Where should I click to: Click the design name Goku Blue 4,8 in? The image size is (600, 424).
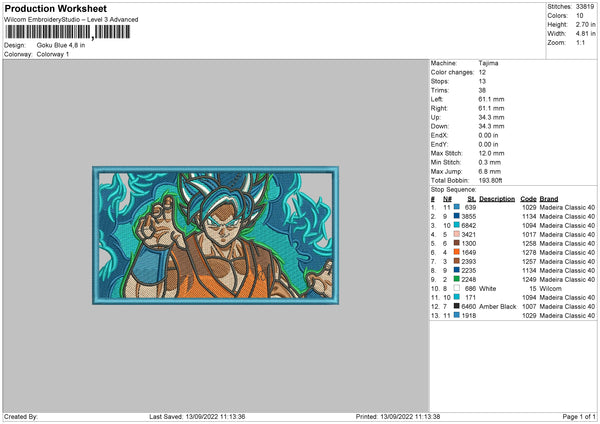[61, 45]
